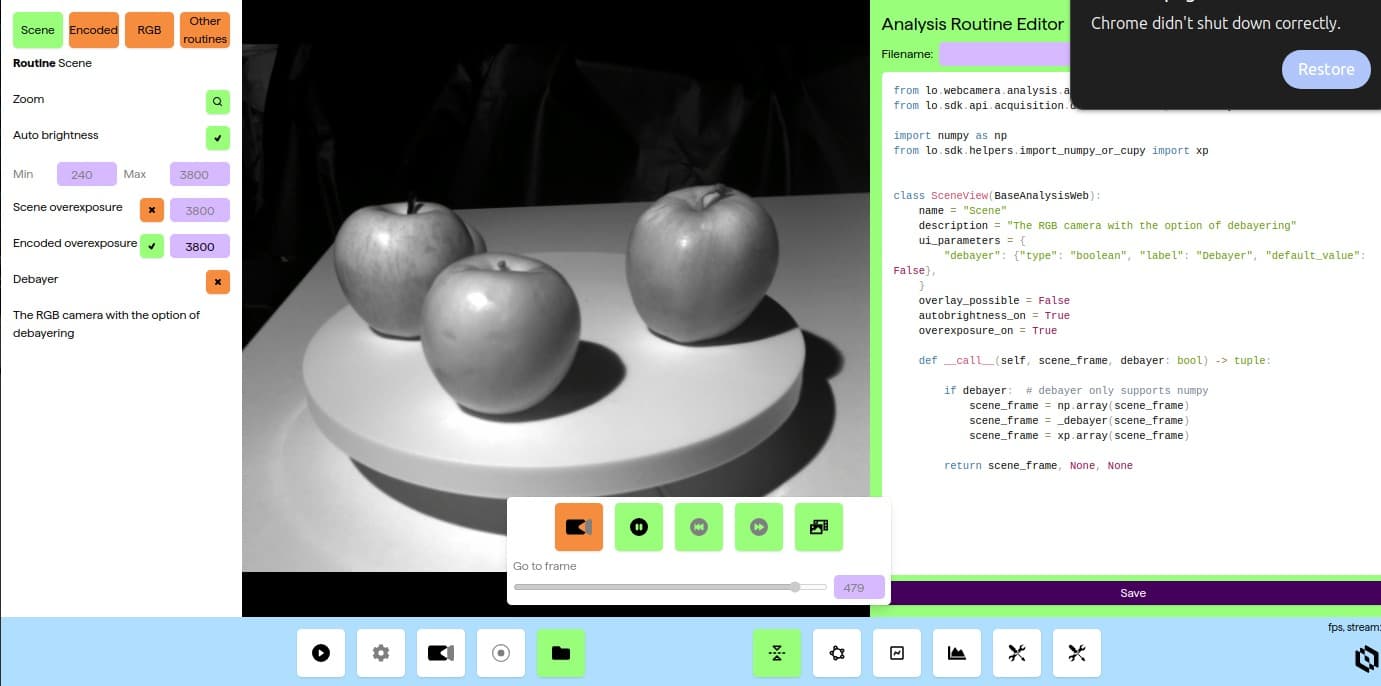
Task: Click the Save button in Analysis Routine Editor
Action: [x=1132, y=592]
